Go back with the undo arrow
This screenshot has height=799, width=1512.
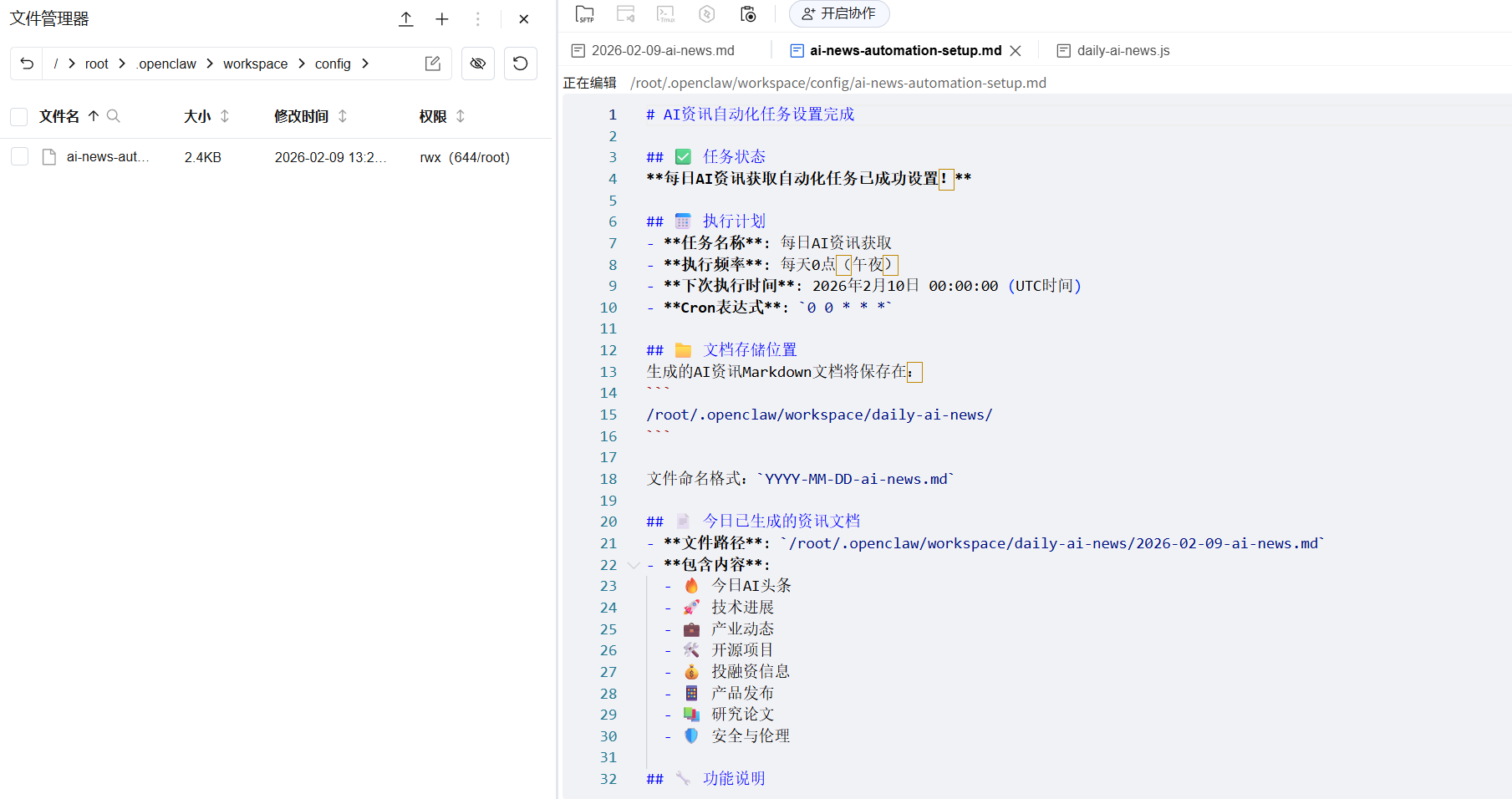26,63
